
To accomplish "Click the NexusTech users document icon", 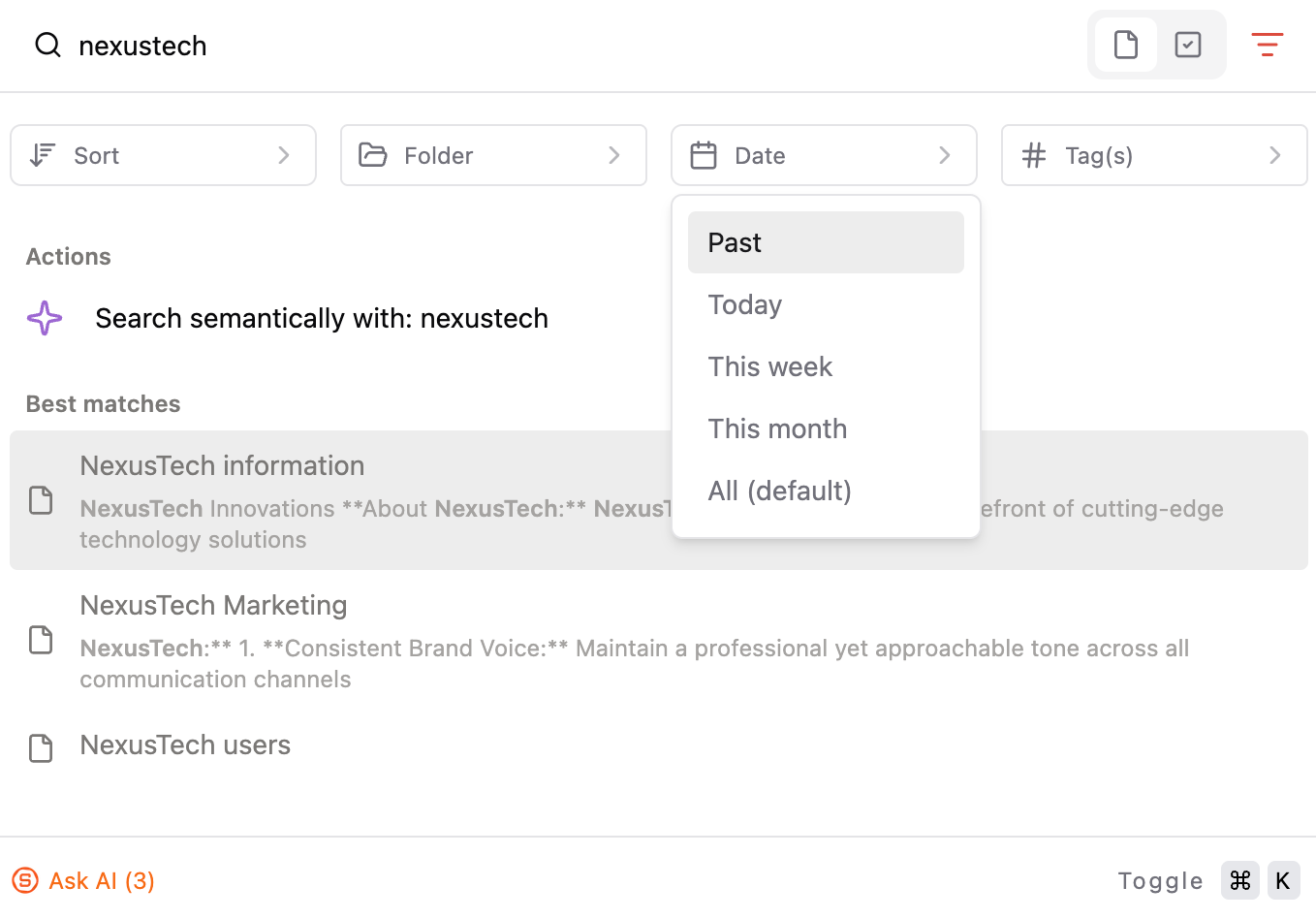I will 41,748.
